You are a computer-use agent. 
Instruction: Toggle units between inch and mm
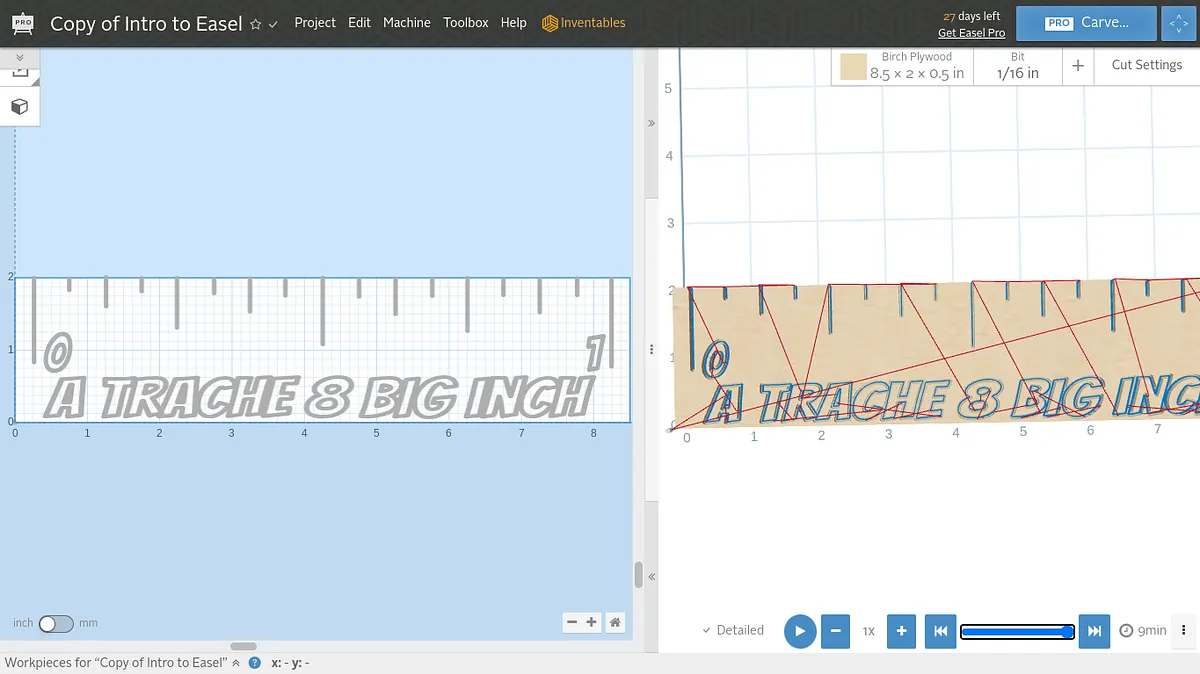click(56, 623)
